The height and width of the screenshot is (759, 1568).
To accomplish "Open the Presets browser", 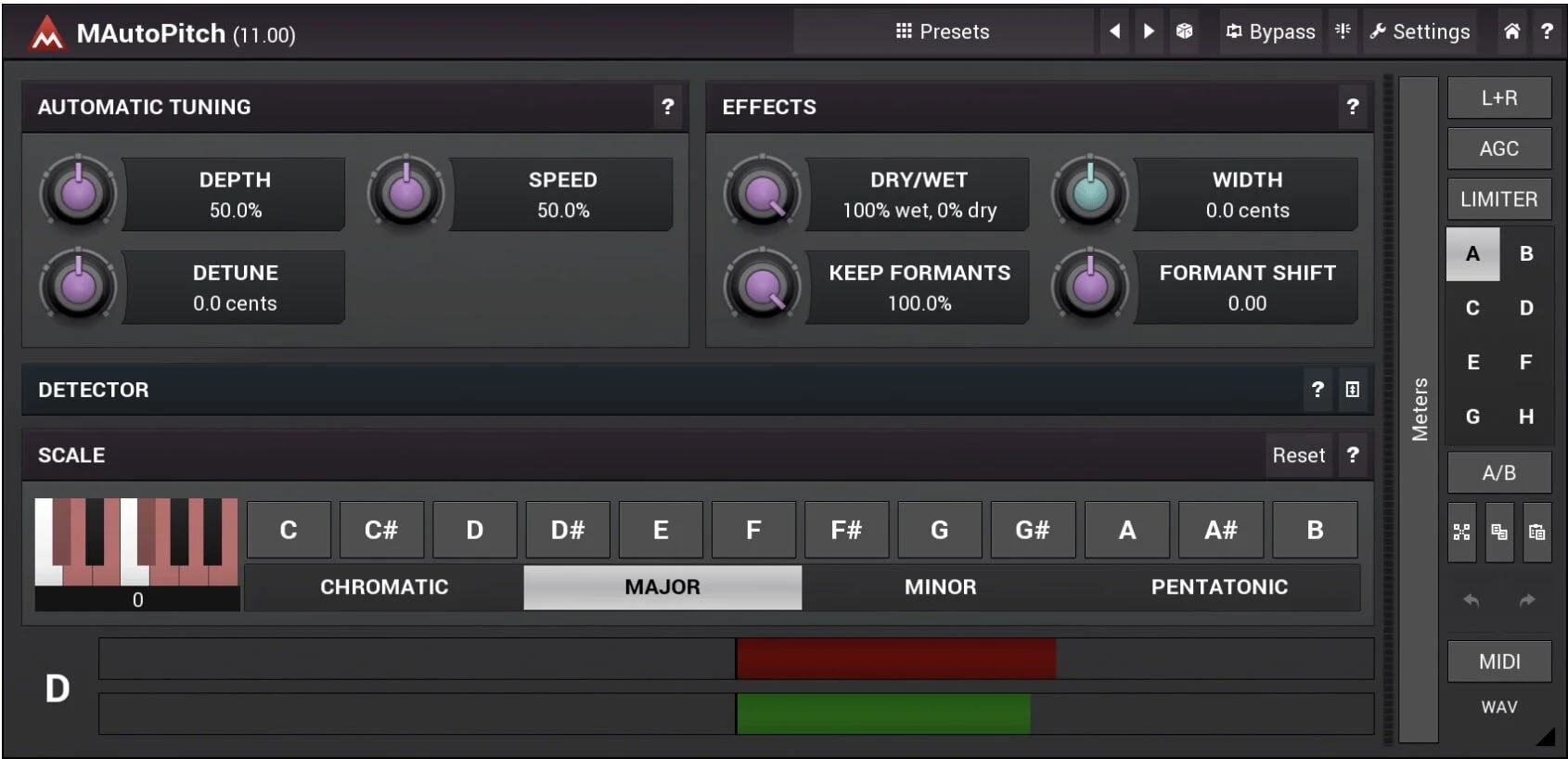I will coord(943,32).
